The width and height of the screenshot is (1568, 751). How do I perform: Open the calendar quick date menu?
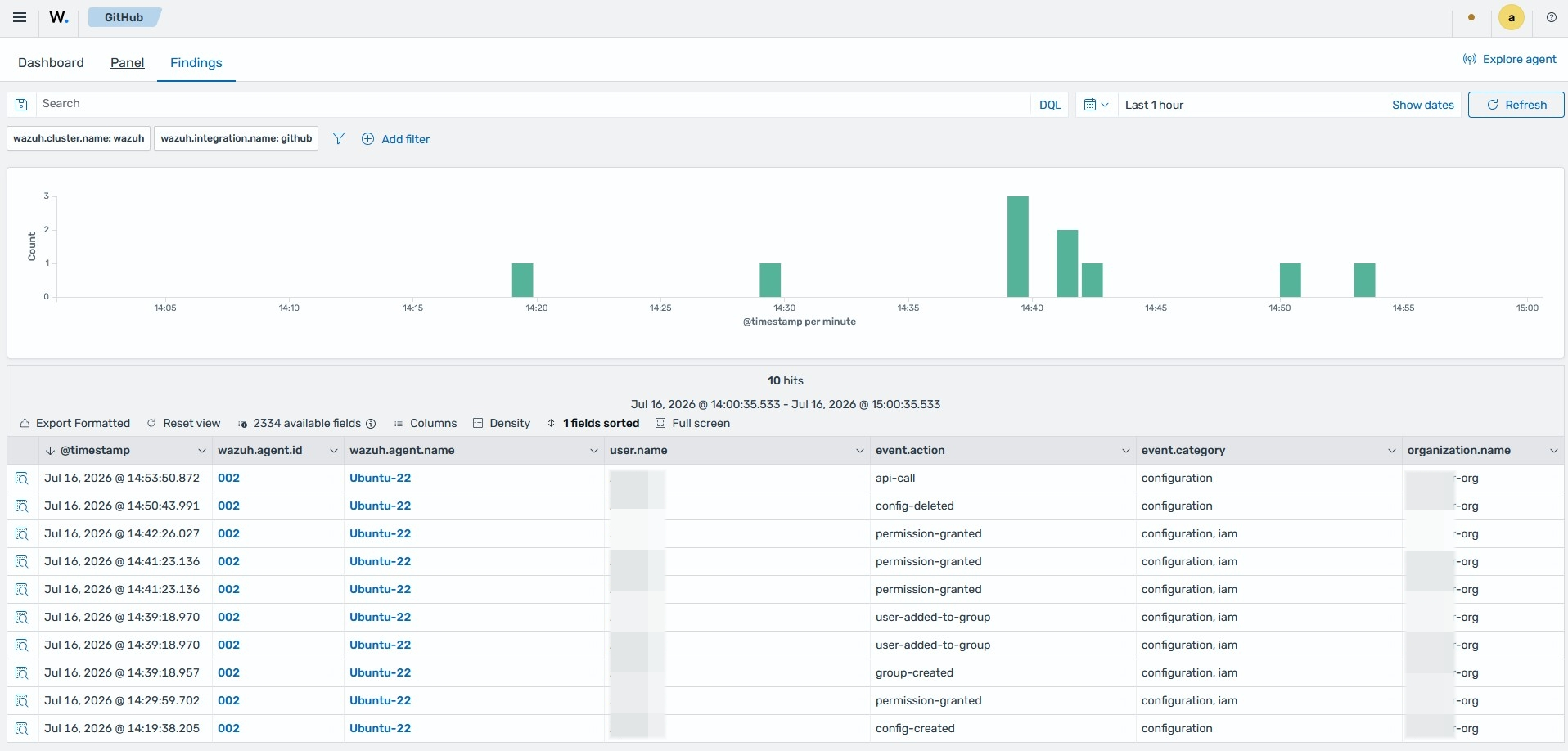[x=1096, y=105]
